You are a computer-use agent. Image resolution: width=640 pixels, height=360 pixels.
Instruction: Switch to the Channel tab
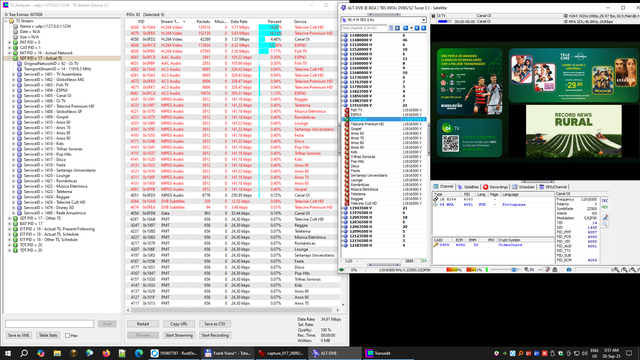(x=444, y=187)
